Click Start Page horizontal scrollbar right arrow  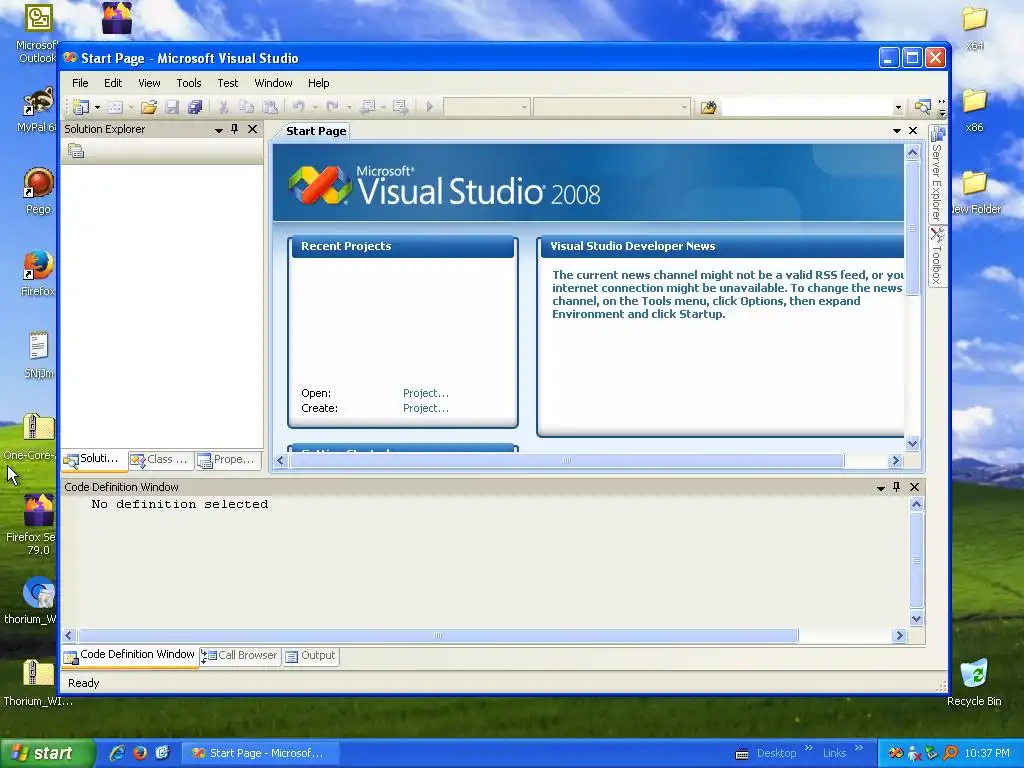click(895, 460)
